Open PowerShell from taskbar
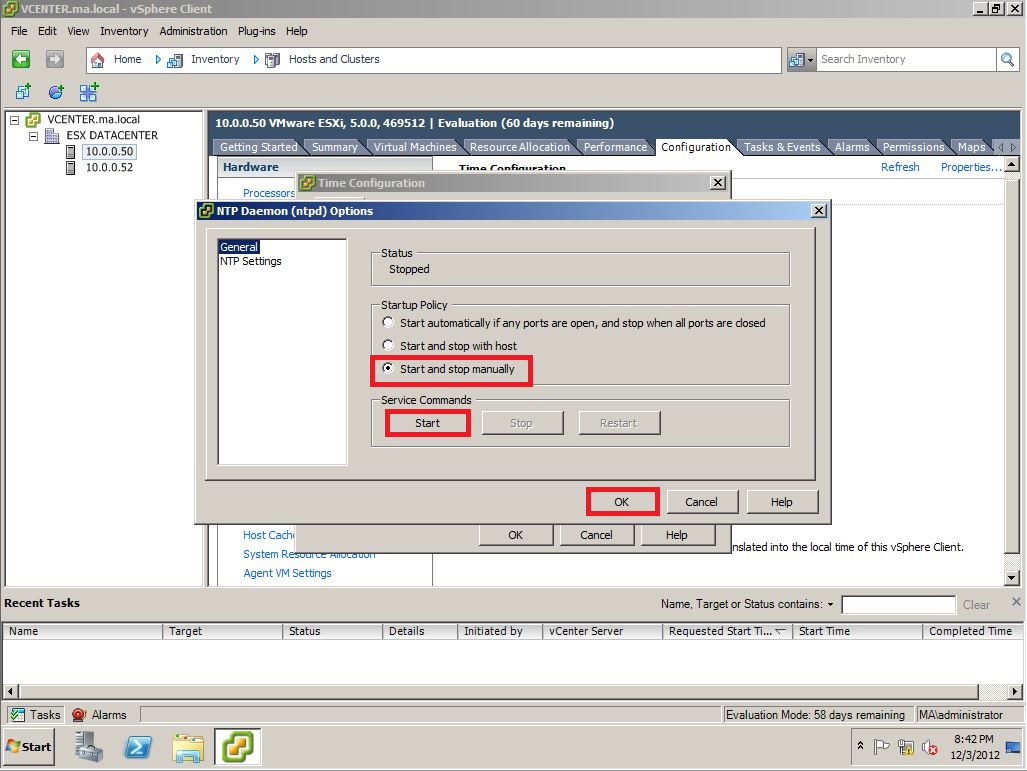The width and height of the screenshot is (1027, 771). point(138,747)
